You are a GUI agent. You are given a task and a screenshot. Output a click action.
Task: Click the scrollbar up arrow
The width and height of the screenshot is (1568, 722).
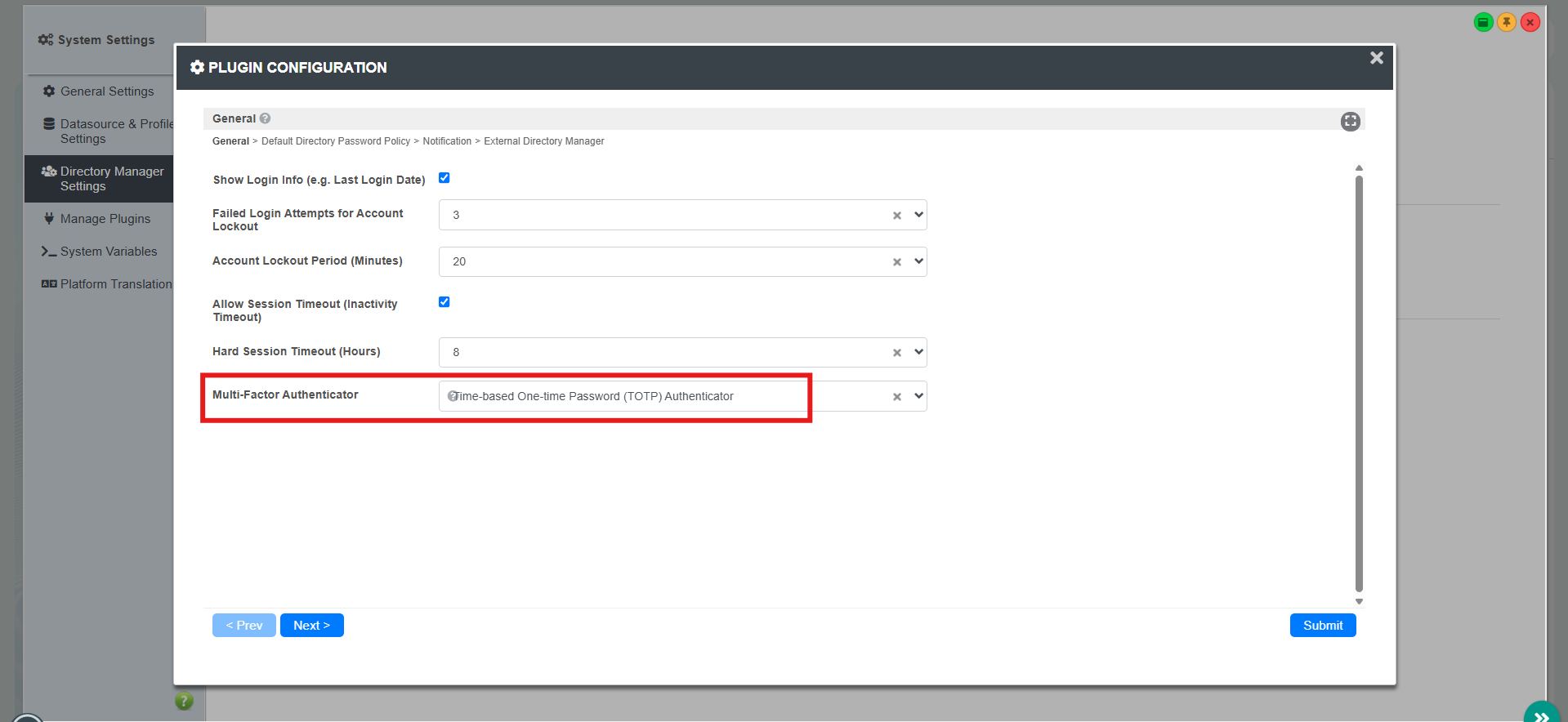coord(1359,168)
